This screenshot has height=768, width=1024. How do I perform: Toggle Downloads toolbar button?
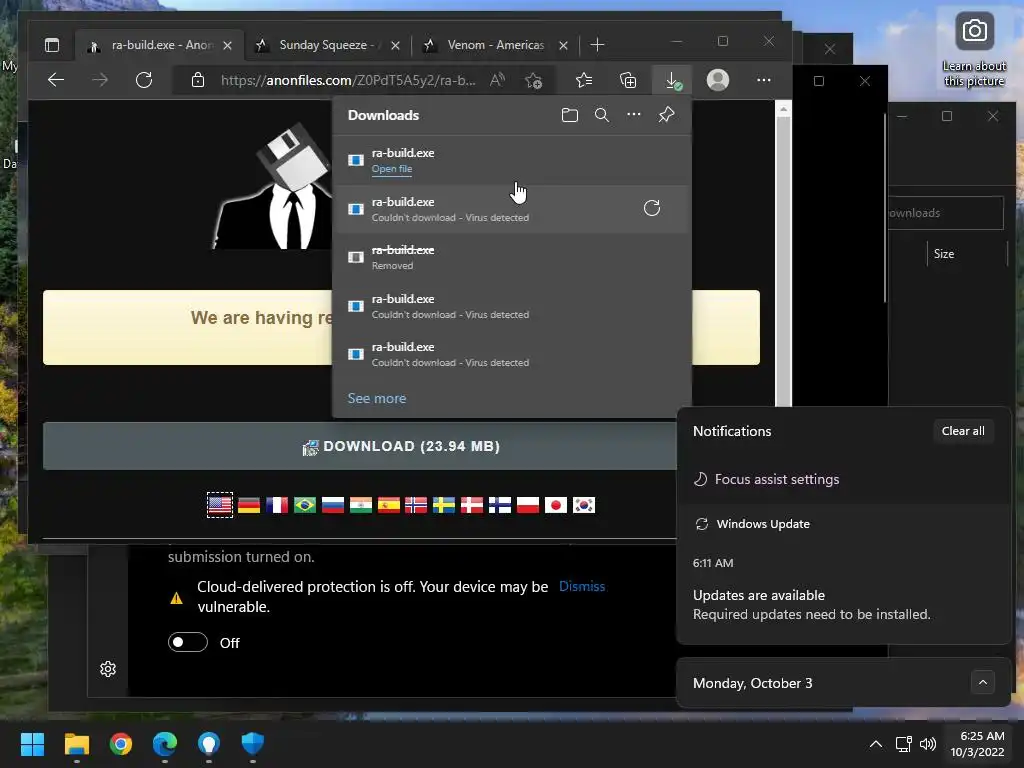pos(672,80)
